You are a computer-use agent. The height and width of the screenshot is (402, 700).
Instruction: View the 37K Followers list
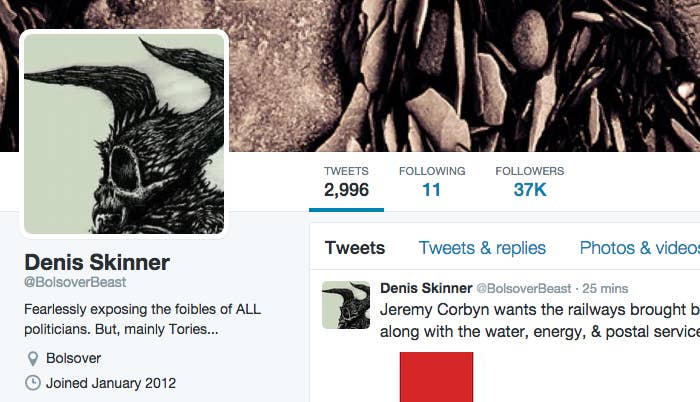(x=529, y=183)
